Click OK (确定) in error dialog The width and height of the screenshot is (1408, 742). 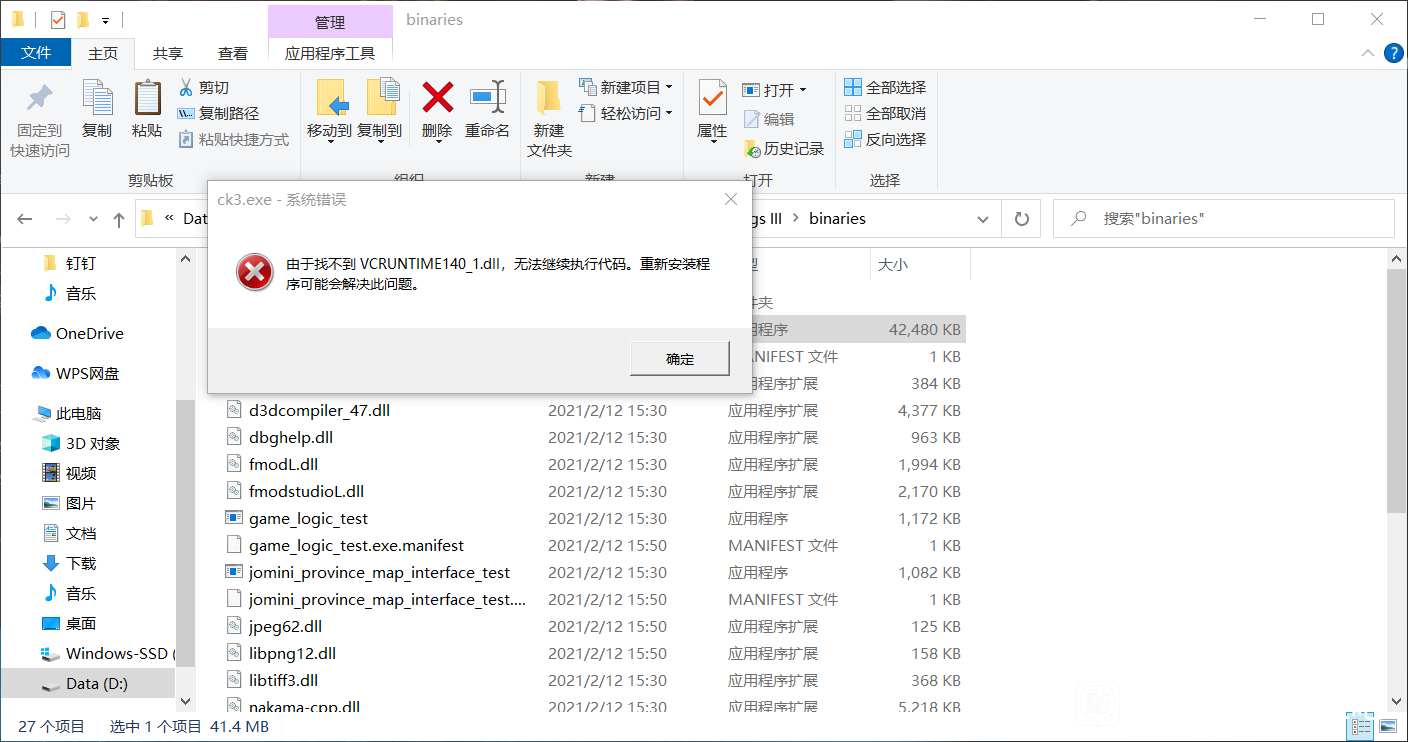pos(680,359)
